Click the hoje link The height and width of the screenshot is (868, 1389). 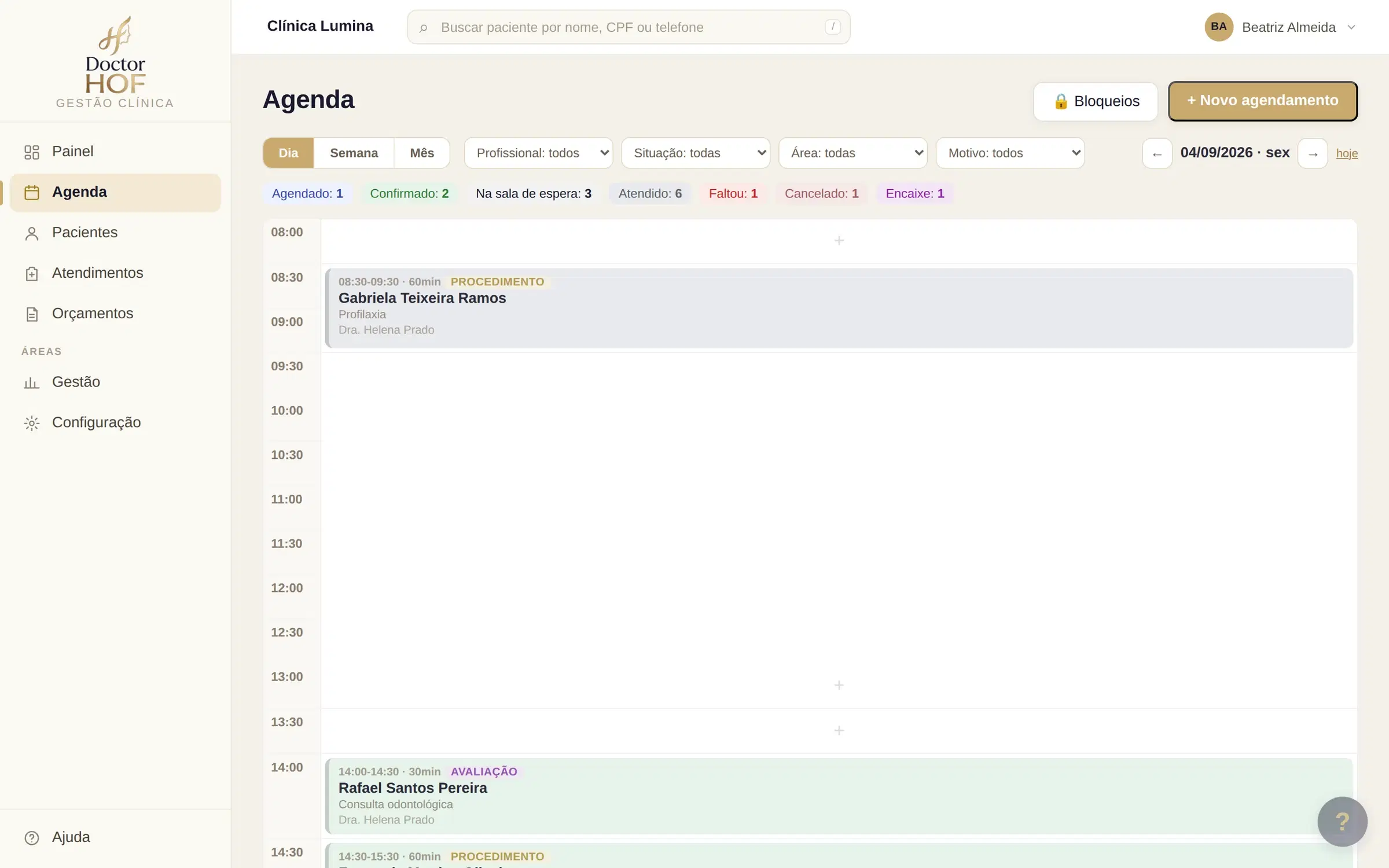pyautogui.click(x=1347, y=153)
